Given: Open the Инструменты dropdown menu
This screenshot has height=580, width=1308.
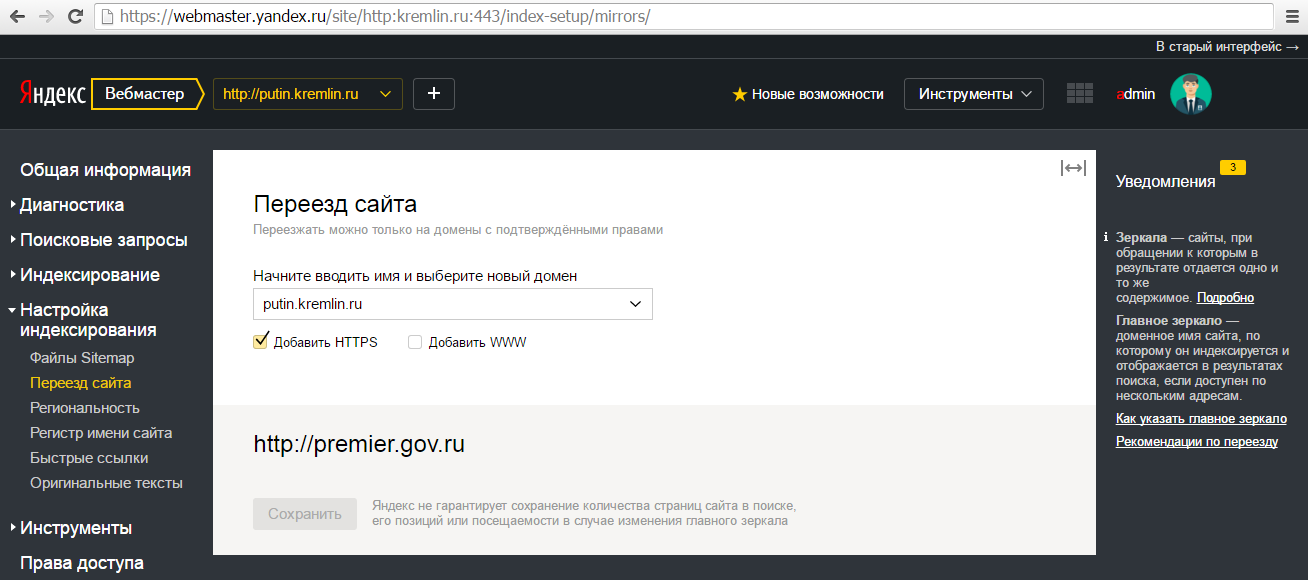Looking at the screenshot, I should 972,93.
